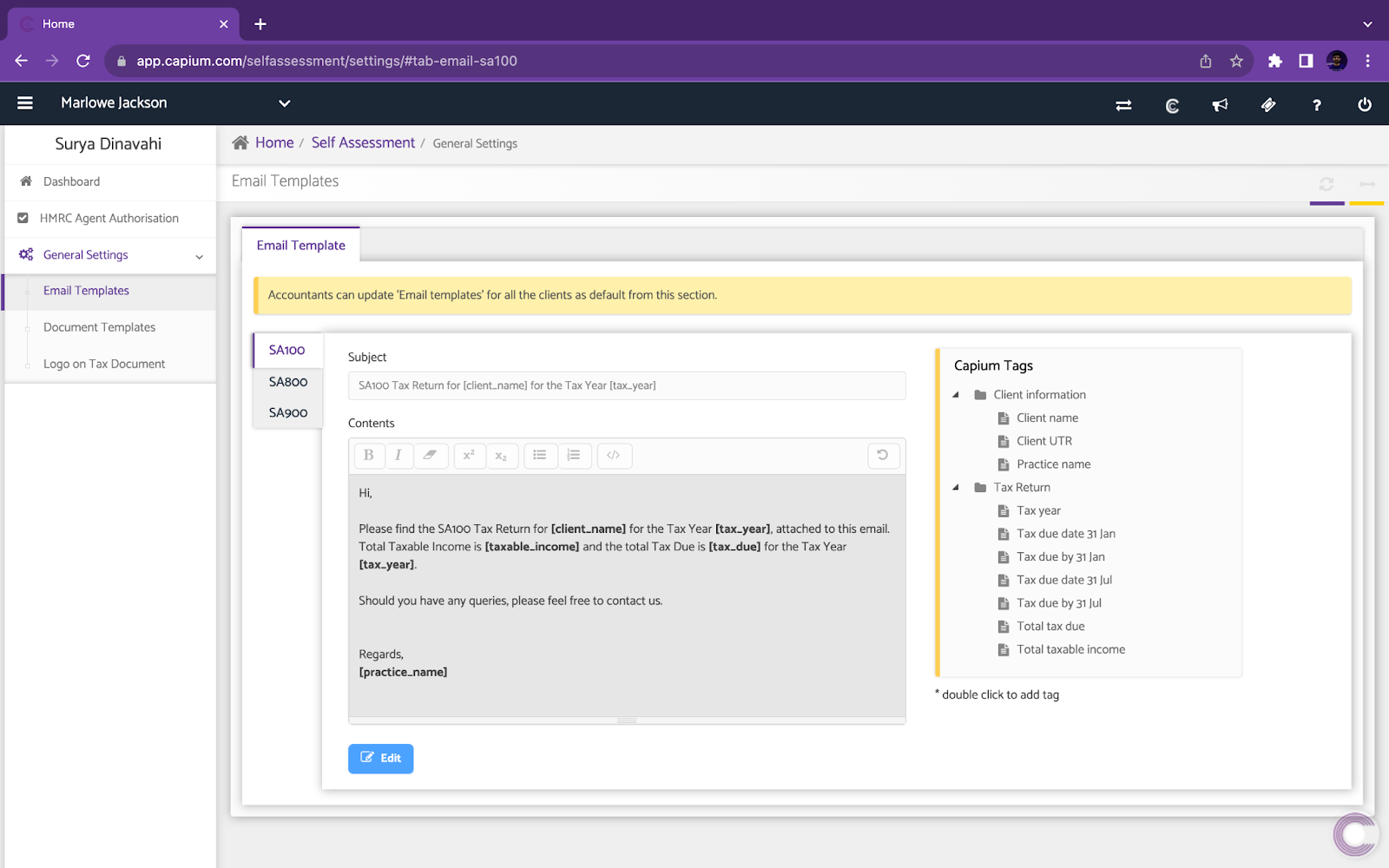Viewport: 1389px width, 868px height.
Task: Click the browser address bar URL
Action: pyautogui.click(x=326, y=61)
